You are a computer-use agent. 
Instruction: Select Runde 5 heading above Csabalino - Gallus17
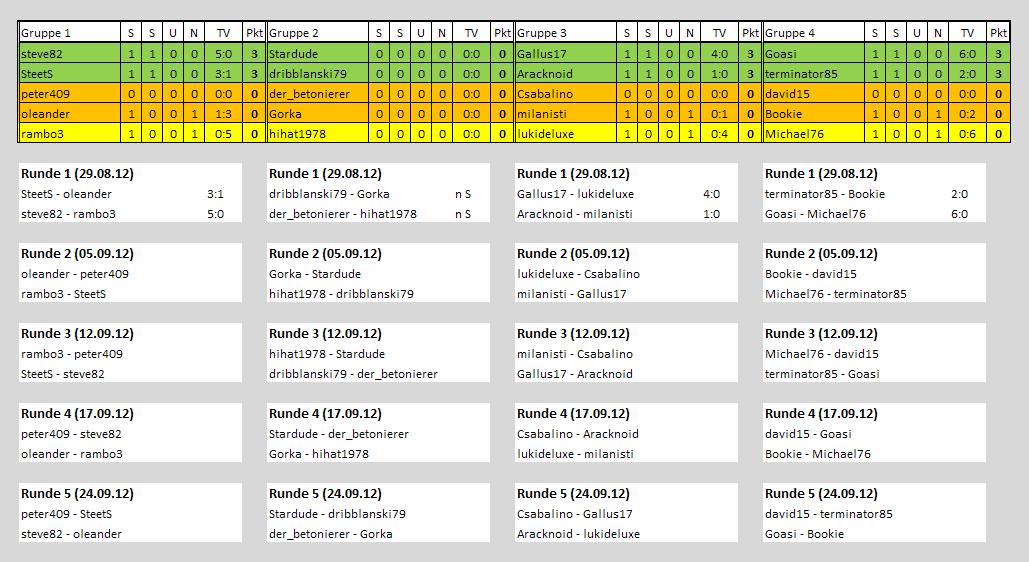coord(573,493)
